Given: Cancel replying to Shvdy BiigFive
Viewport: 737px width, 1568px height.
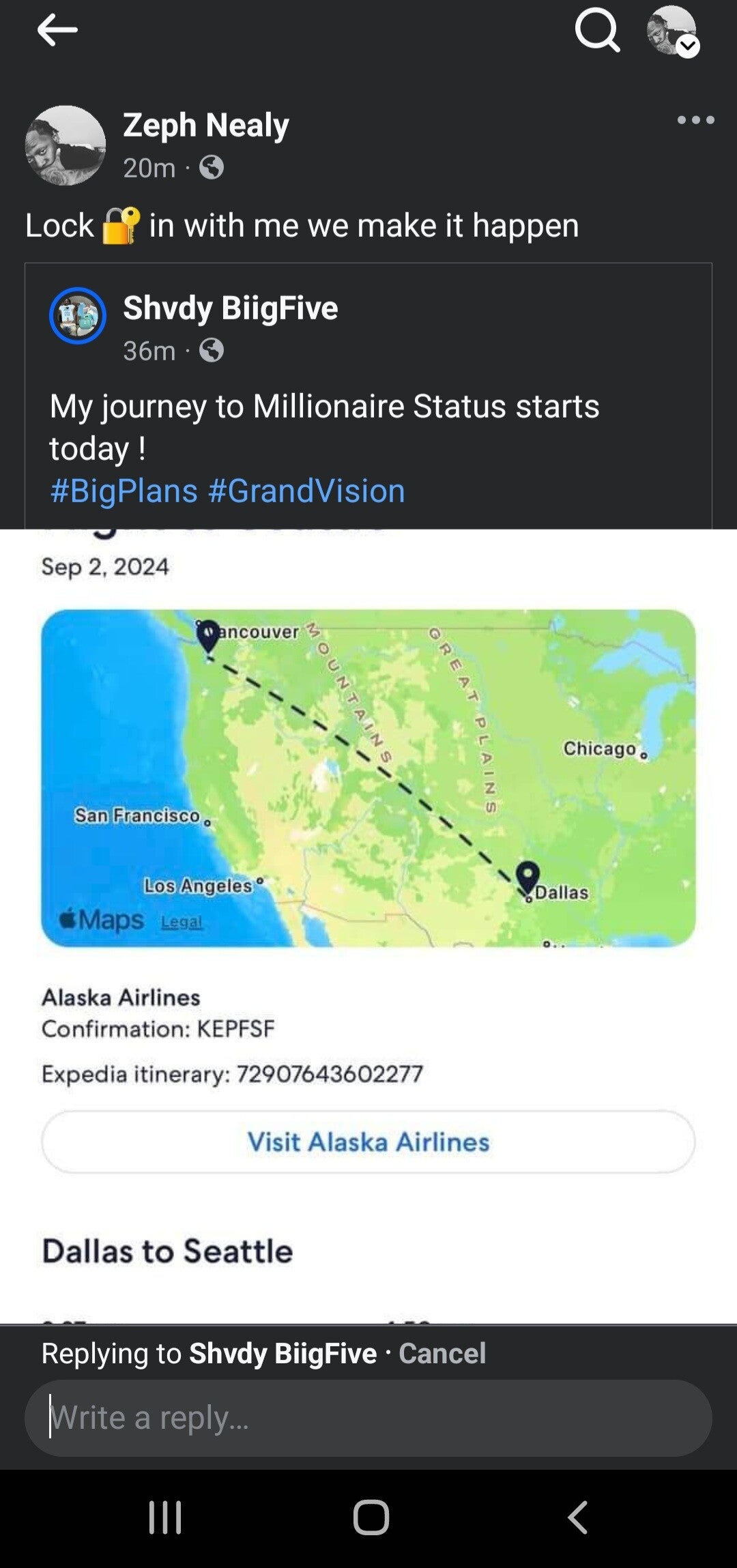Looking at the screenshot, I should [x=442, y=1352].
